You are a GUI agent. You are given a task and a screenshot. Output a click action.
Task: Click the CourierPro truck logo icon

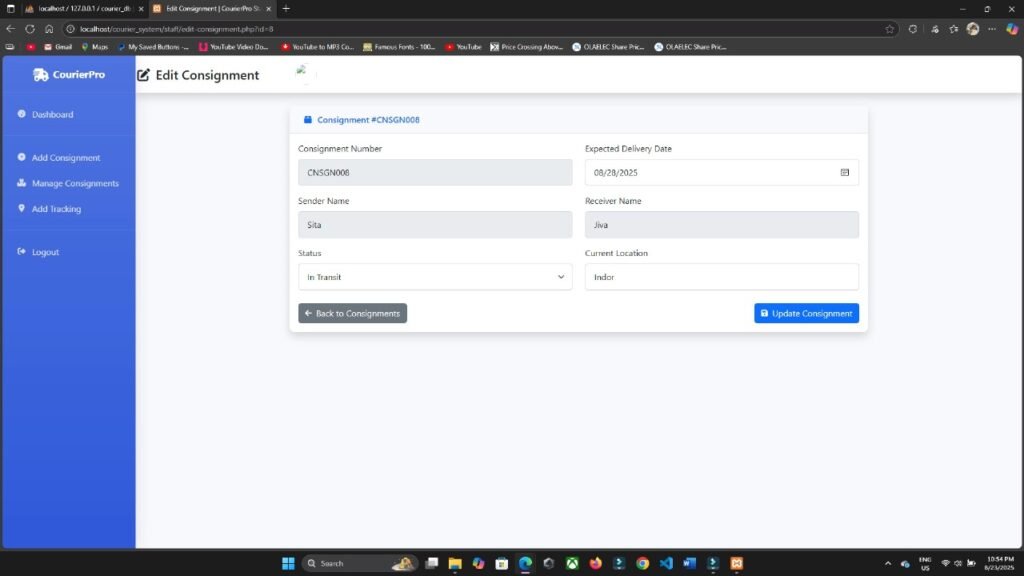[41, 75]
